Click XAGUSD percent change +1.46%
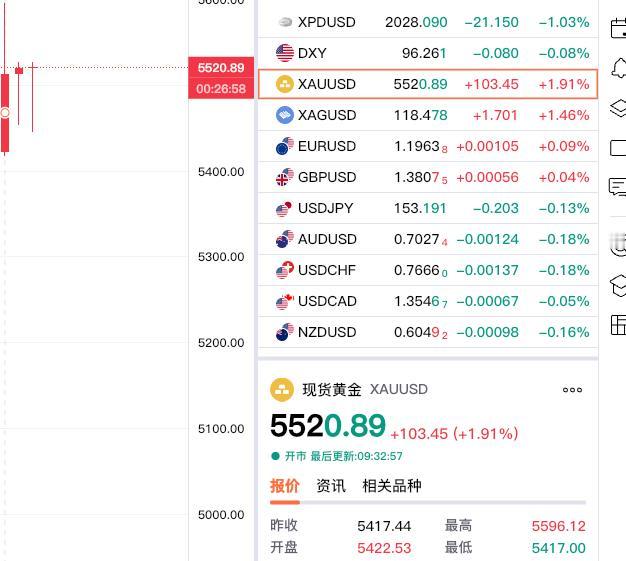This screenshot has width=626, height=561. tap(564, 115)
